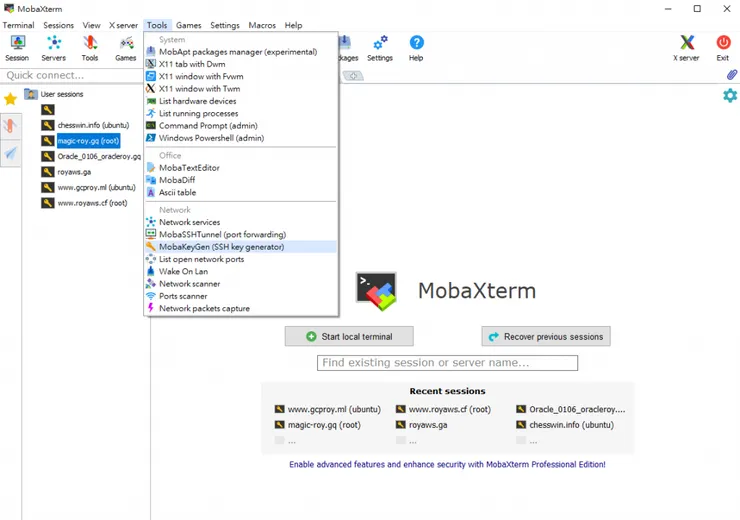Open the Terminal menu
Image resolution: width=740 pixels, height=520 pixels.
point(18,25)
